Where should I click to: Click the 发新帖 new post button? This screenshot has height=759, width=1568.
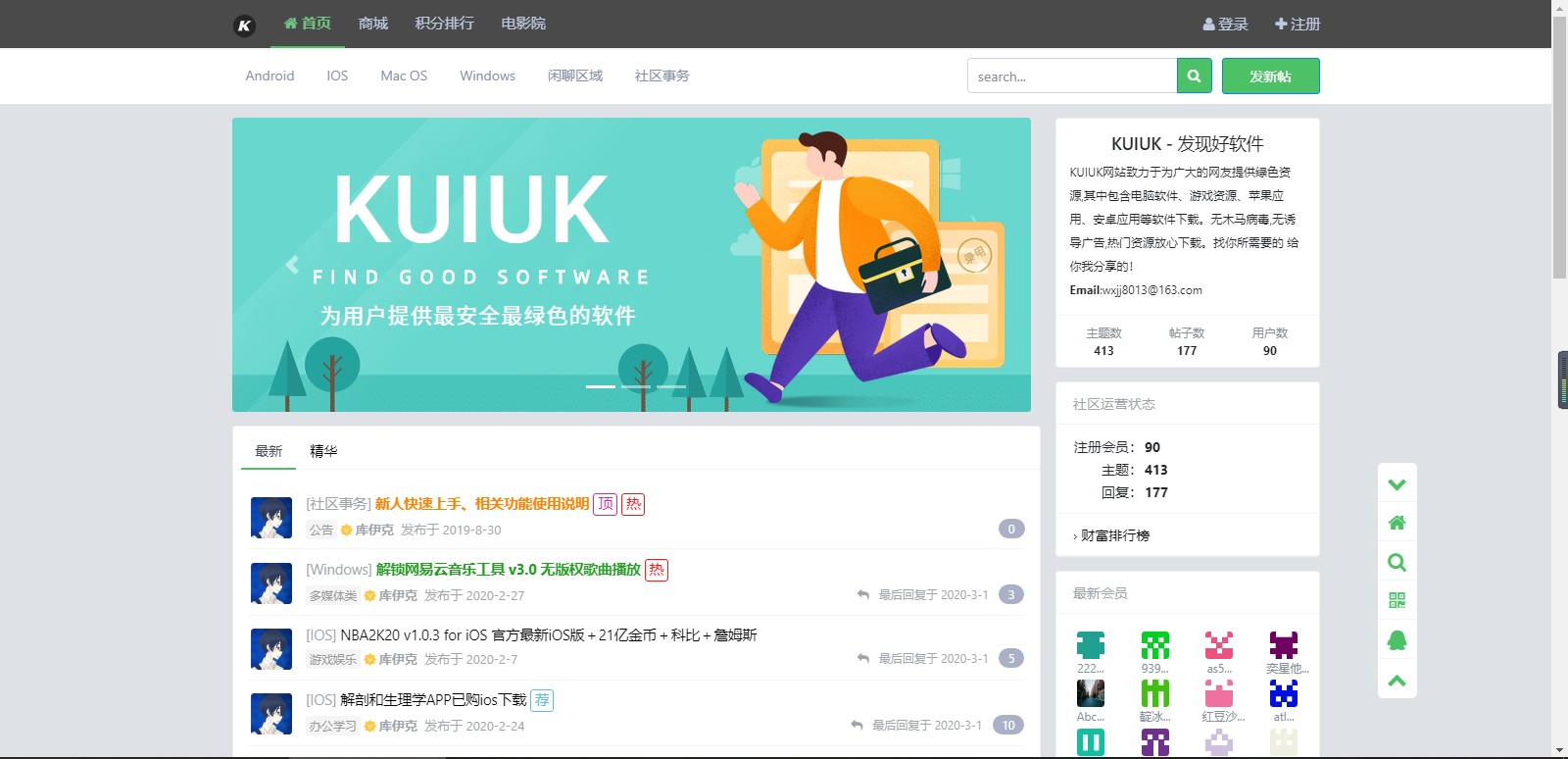tap(1270, 76)
